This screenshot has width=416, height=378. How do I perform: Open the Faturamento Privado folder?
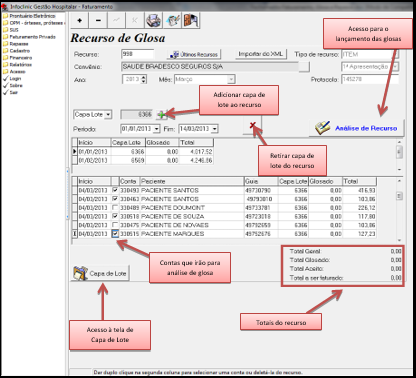click(29, 37)
